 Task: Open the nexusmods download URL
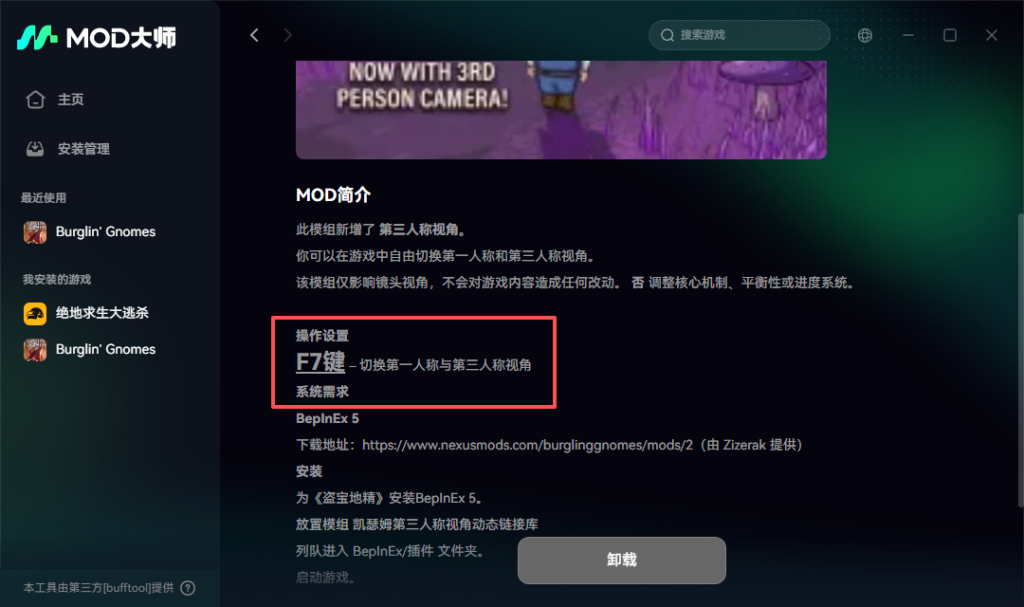527,445
